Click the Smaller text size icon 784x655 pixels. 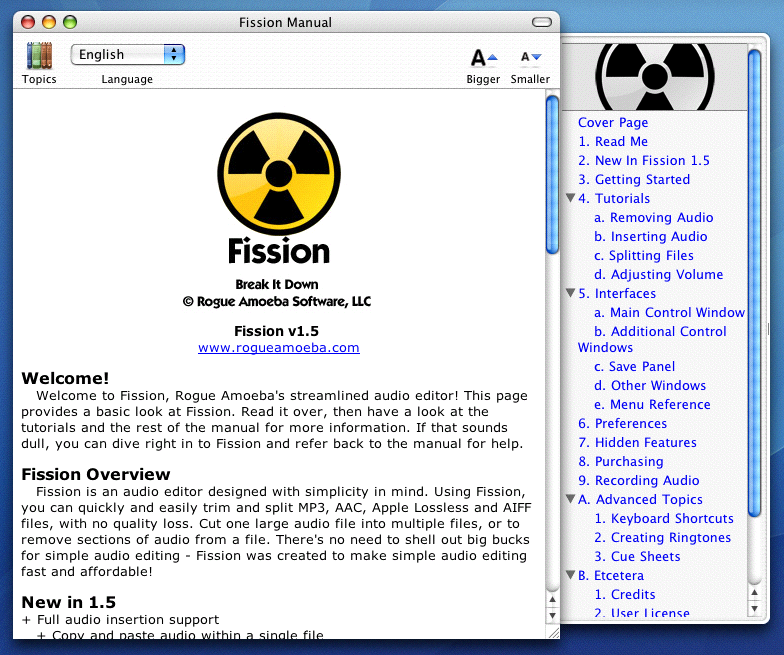click(530, 57)
